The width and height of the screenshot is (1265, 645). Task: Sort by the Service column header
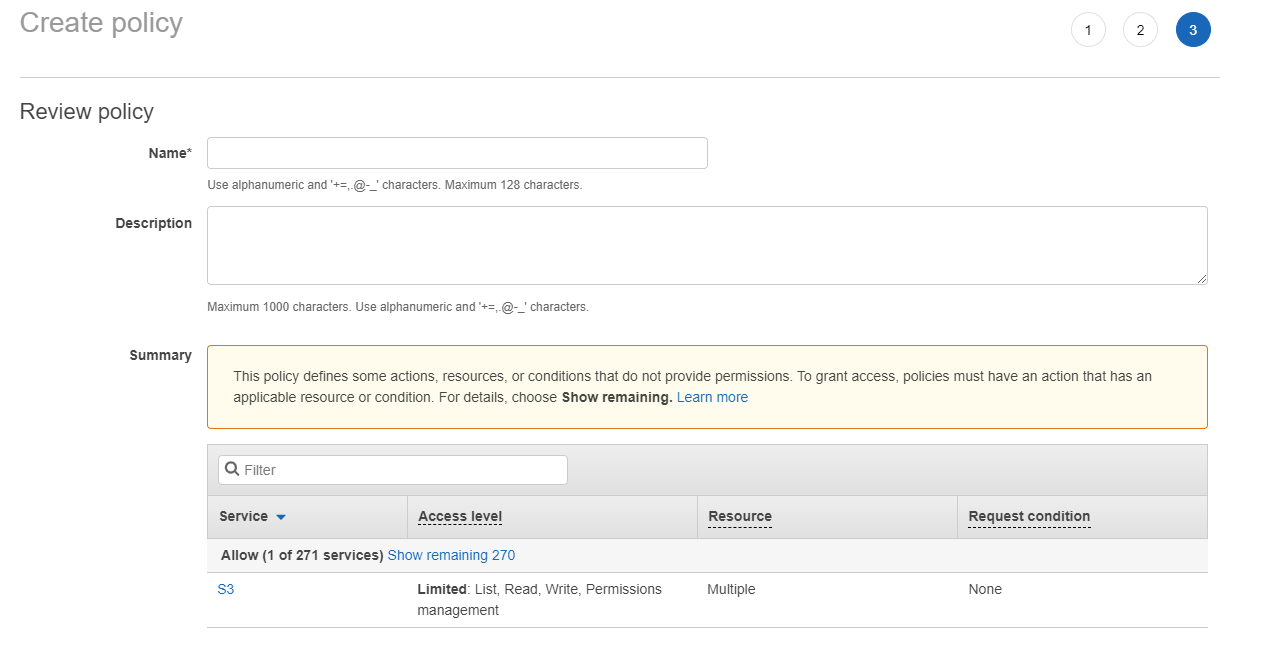click(244, 517)
